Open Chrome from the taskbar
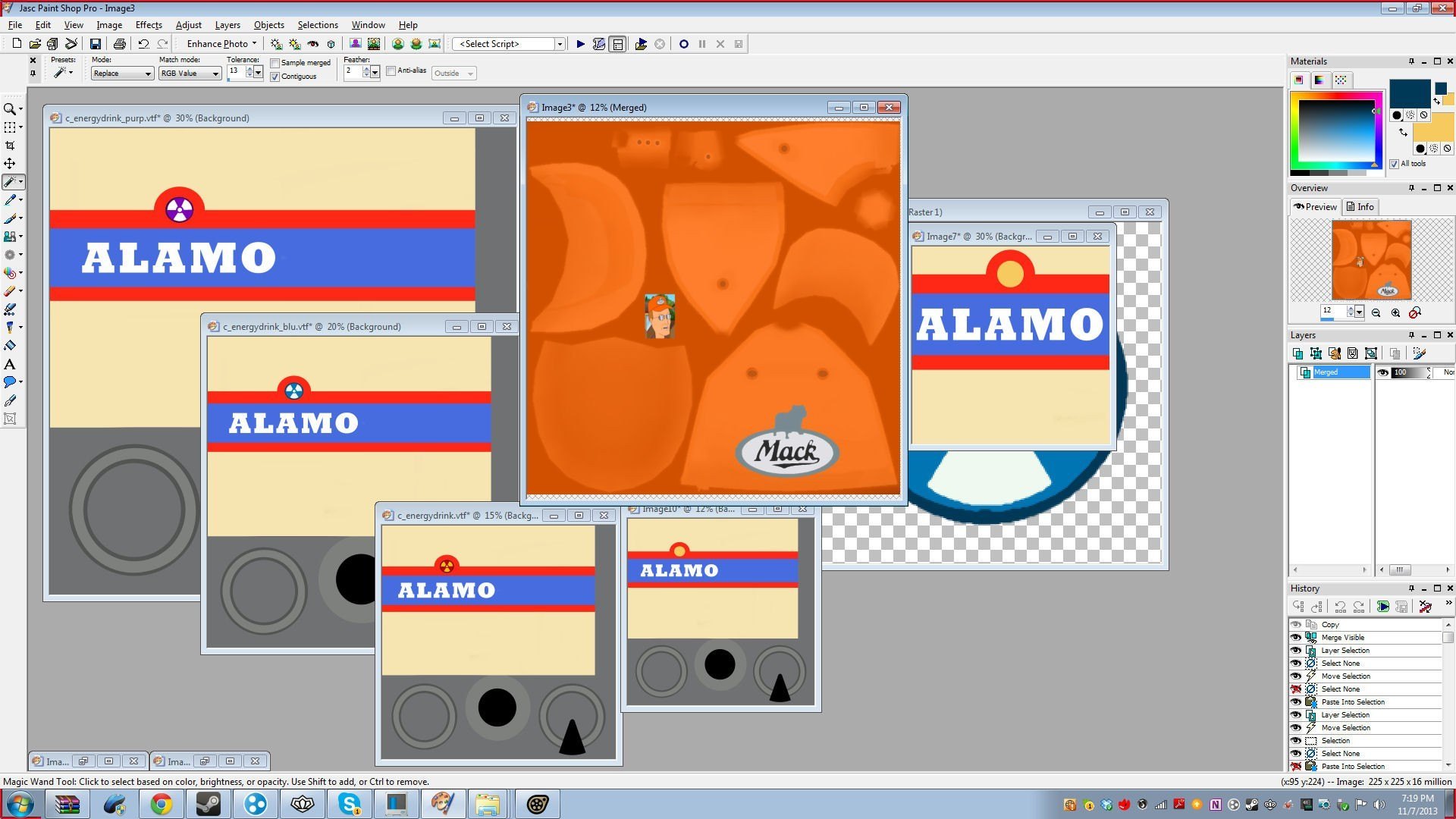The height and width of the screenshot is (819, 1456). click(x=161, y=804)
